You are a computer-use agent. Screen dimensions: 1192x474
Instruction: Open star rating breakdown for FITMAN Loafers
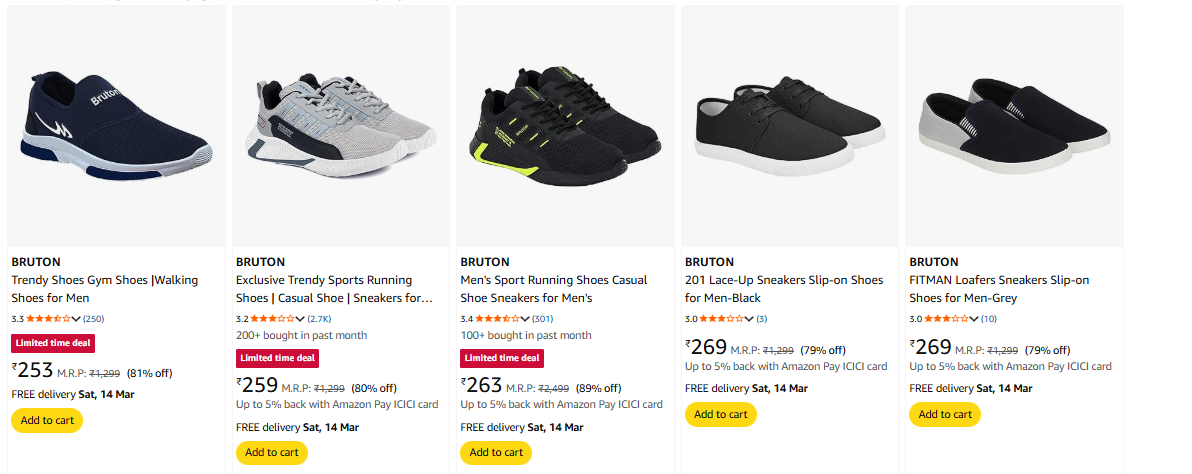974,319
